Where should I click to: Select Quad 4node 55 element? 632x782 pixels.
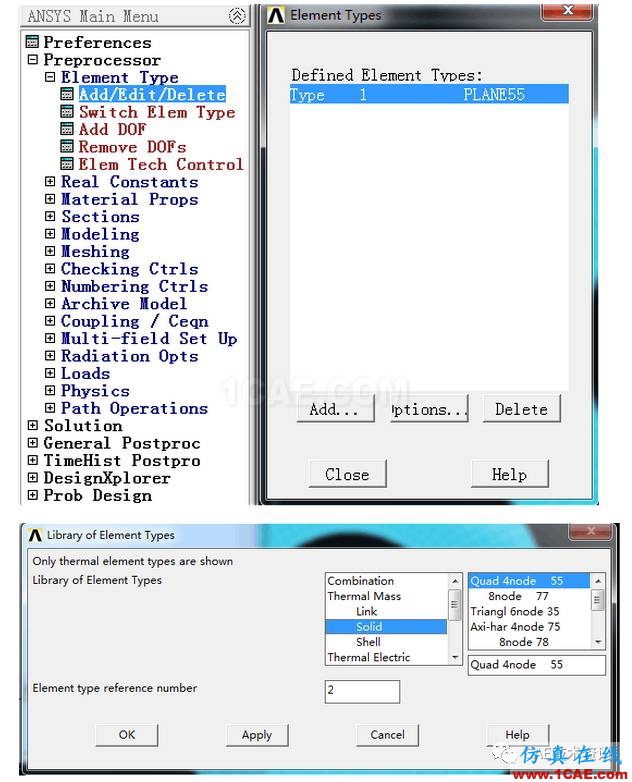(x=529, y=581)
